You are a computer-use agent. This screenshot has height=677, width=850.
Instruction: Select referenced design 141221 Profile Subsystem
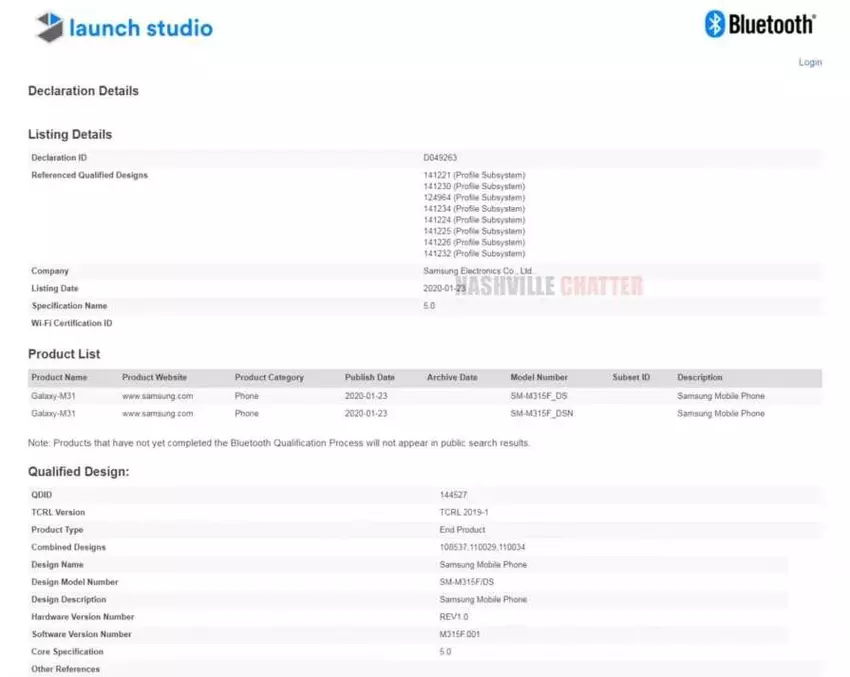[x=473, y=175]
